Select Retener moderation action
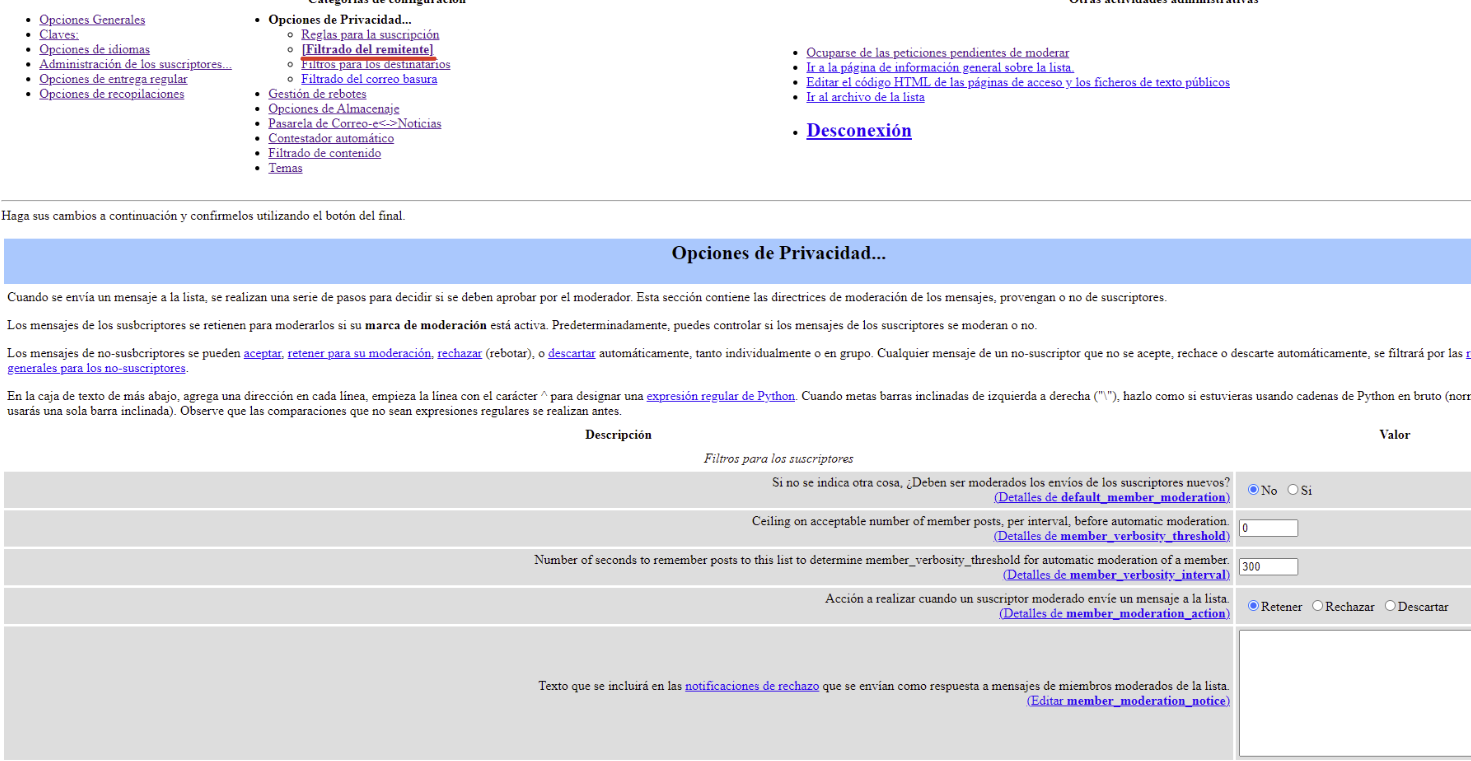Screen dimensions: 1471x761 [1253, 606]
